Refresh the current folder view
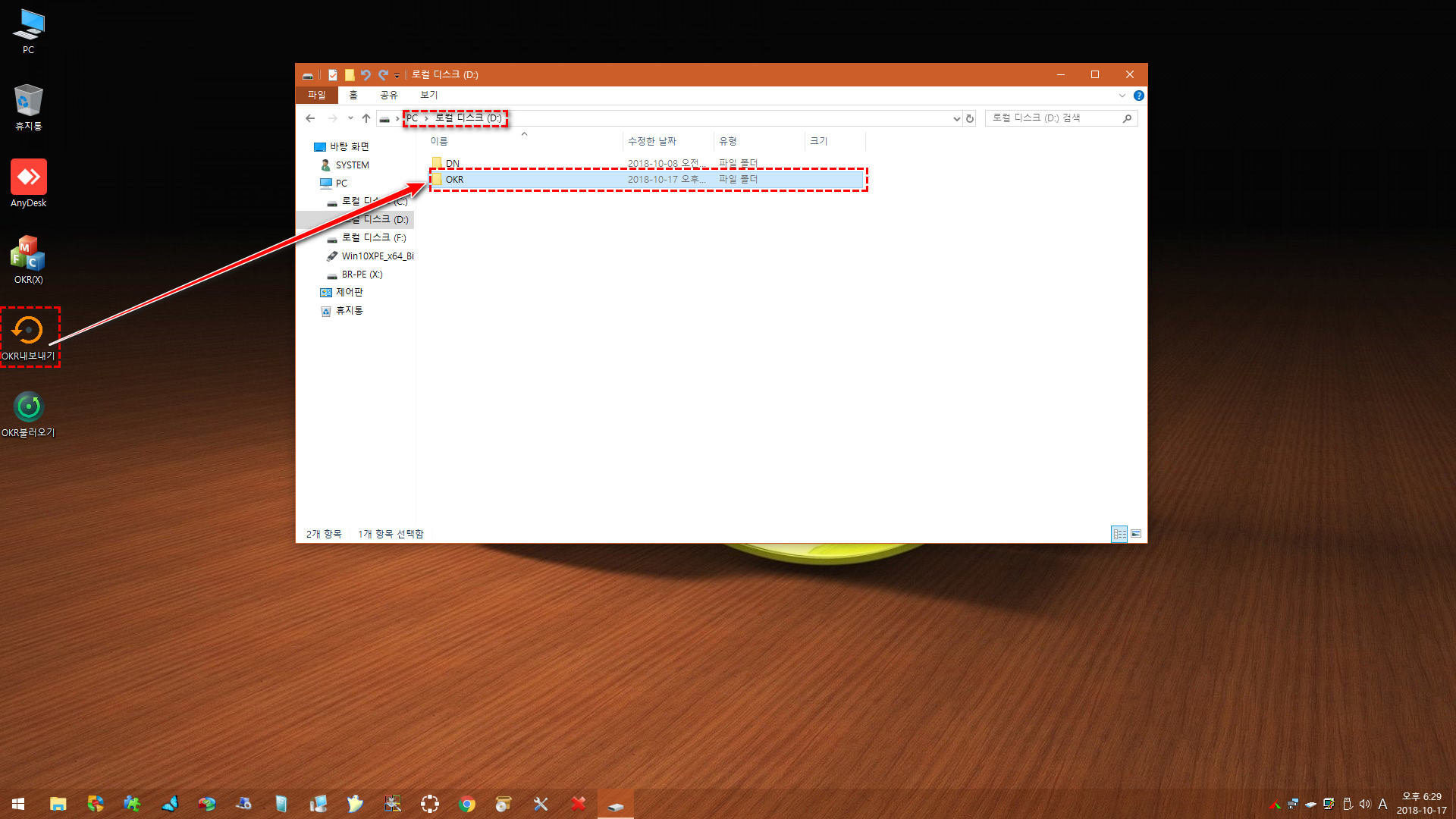1456x819 pixels. tap(970, 118)
